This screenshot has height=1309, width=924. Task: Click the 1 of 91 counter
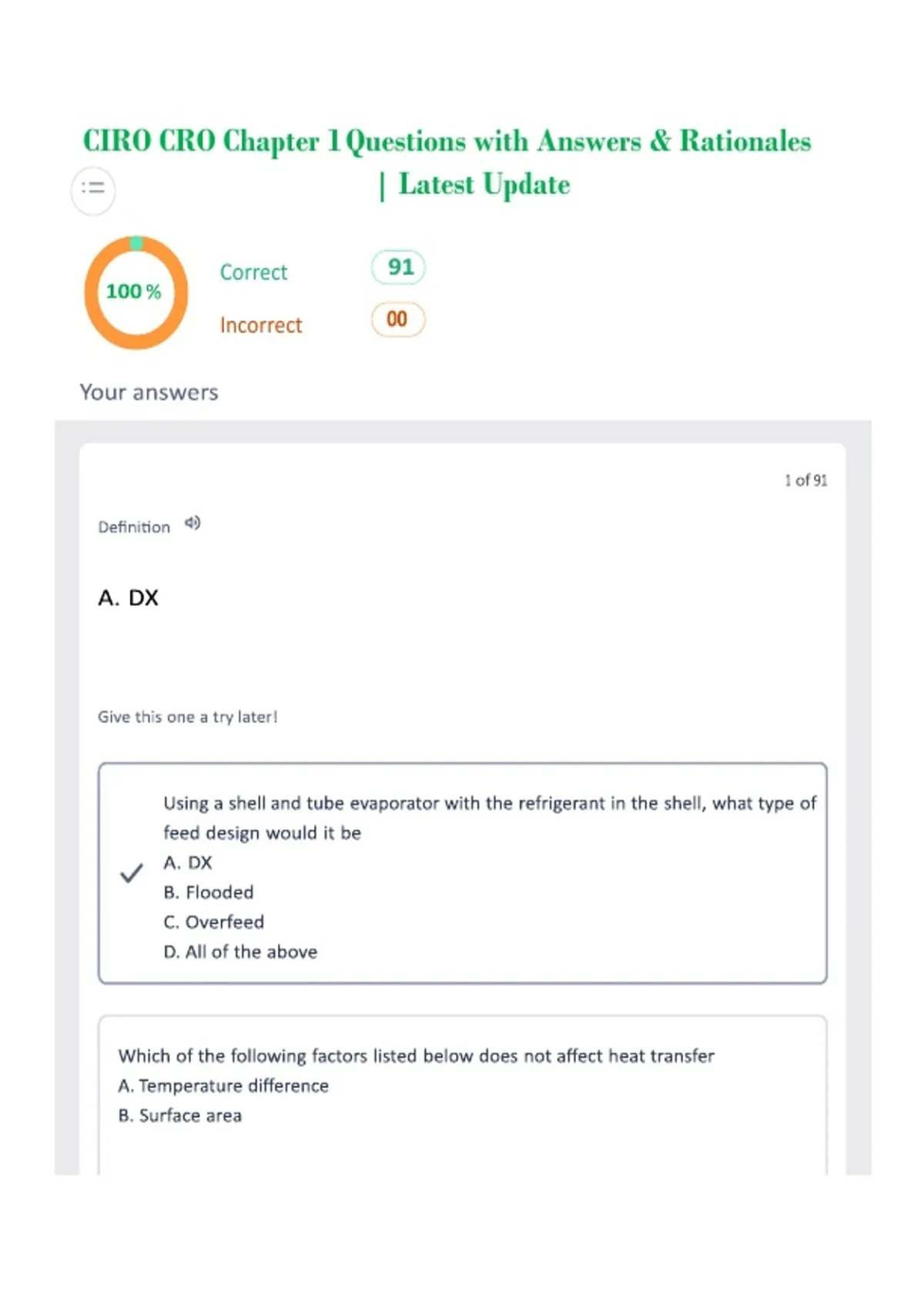pyautogui.click(x=806, y=480)
